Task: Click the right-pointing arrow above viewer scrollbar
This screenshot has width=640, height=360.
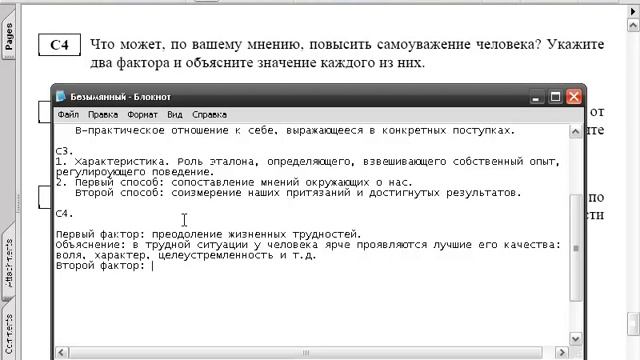Action: click(x=633, y=11)
